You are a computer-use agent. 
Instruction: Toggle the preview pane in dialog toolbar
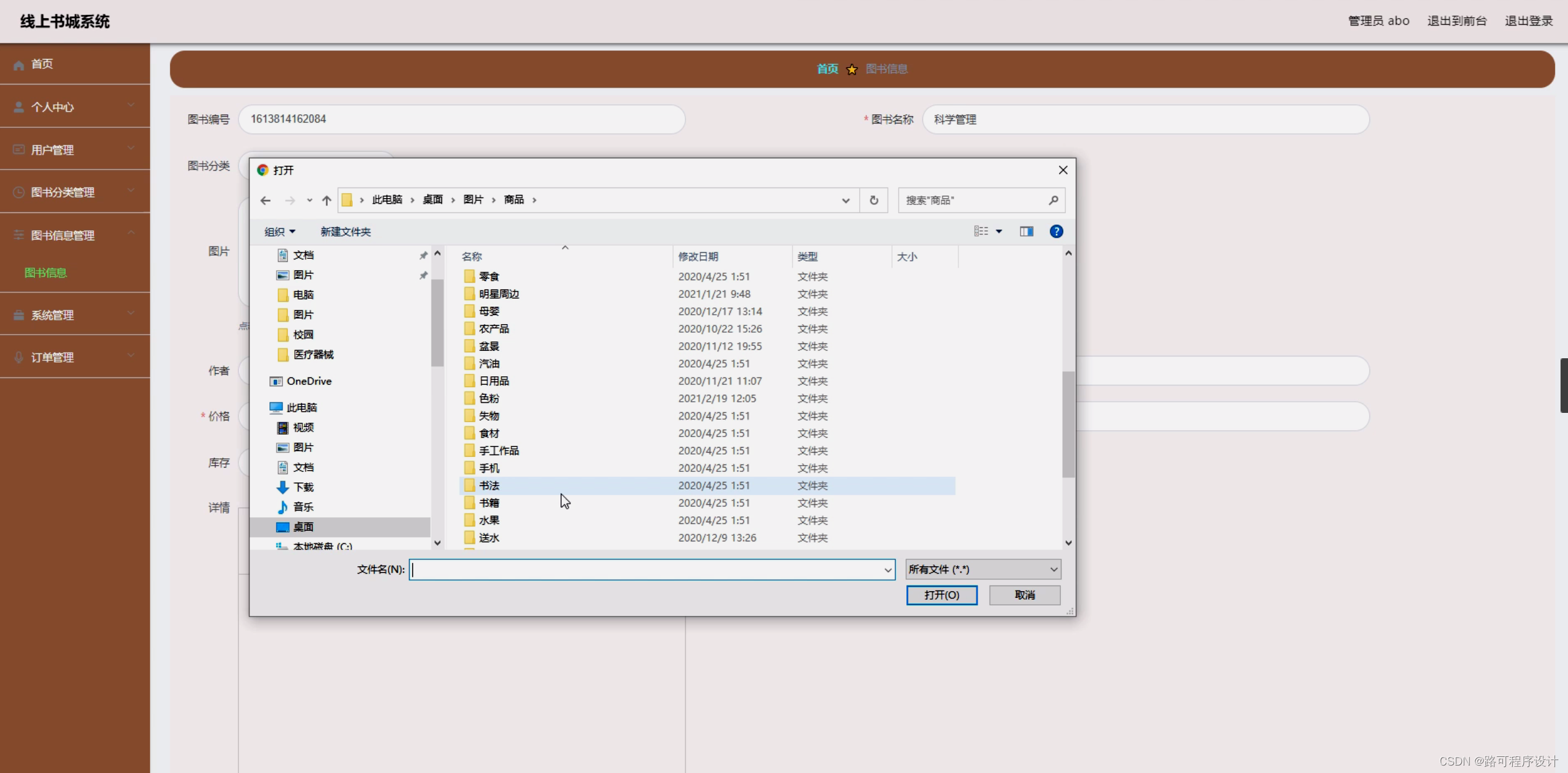click(1025, 231)
